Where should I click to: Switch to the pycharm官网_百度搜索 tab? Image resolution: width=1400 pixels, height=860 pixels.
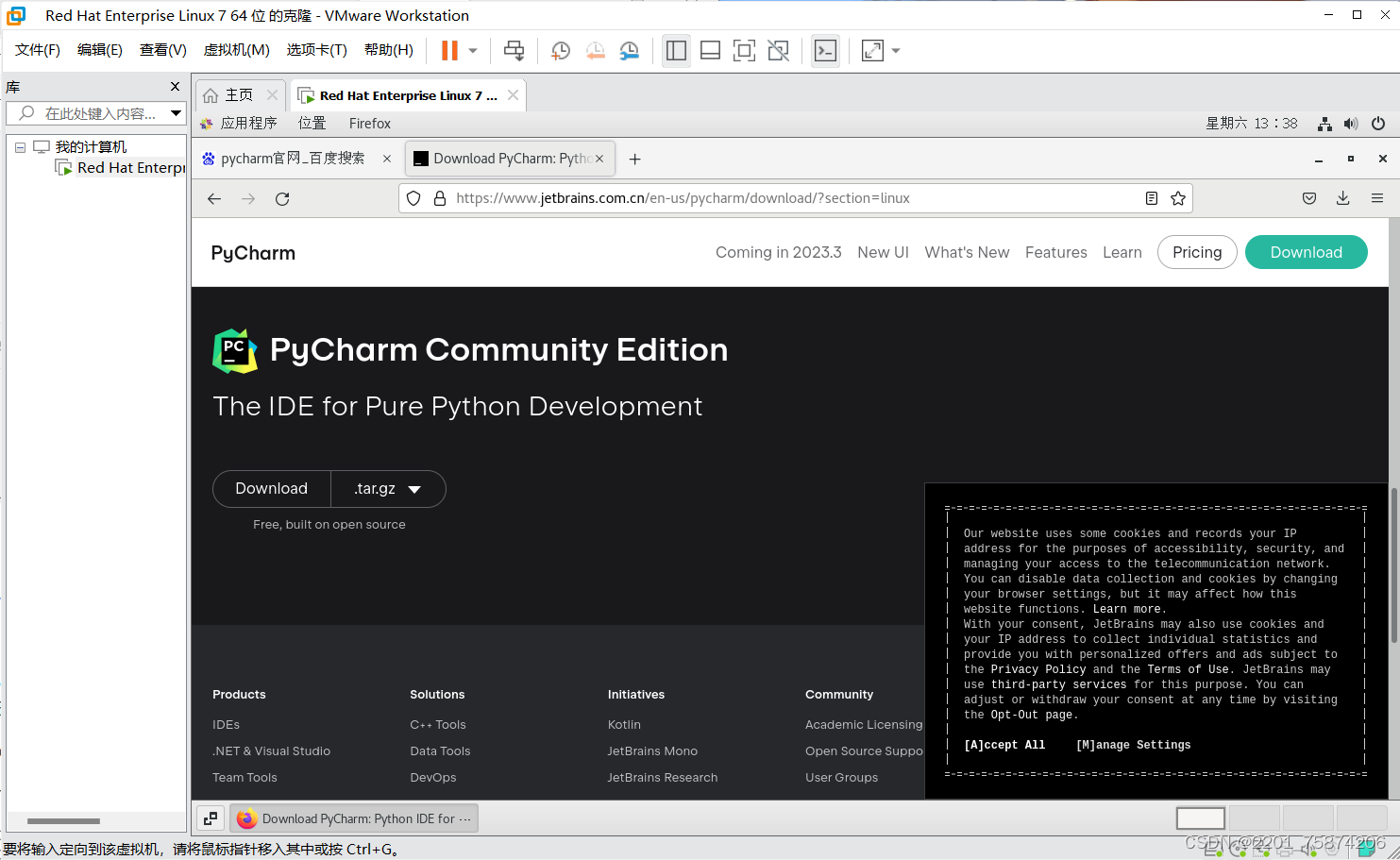tap(293, 158)
